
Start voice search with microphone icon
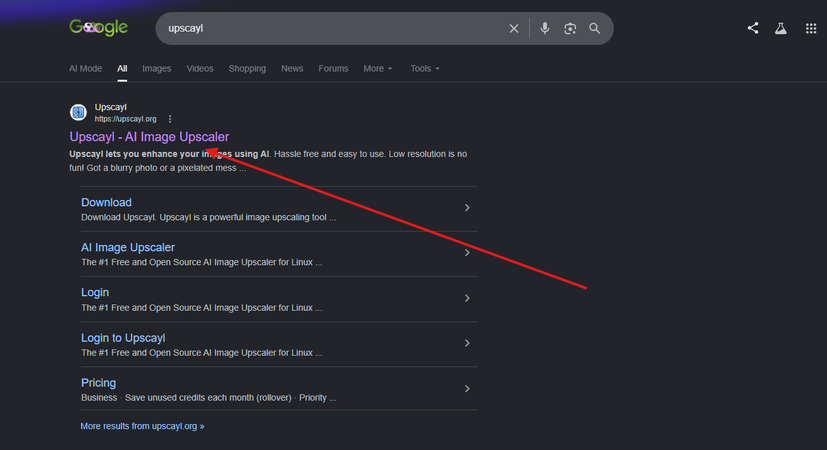click(545, 28)
